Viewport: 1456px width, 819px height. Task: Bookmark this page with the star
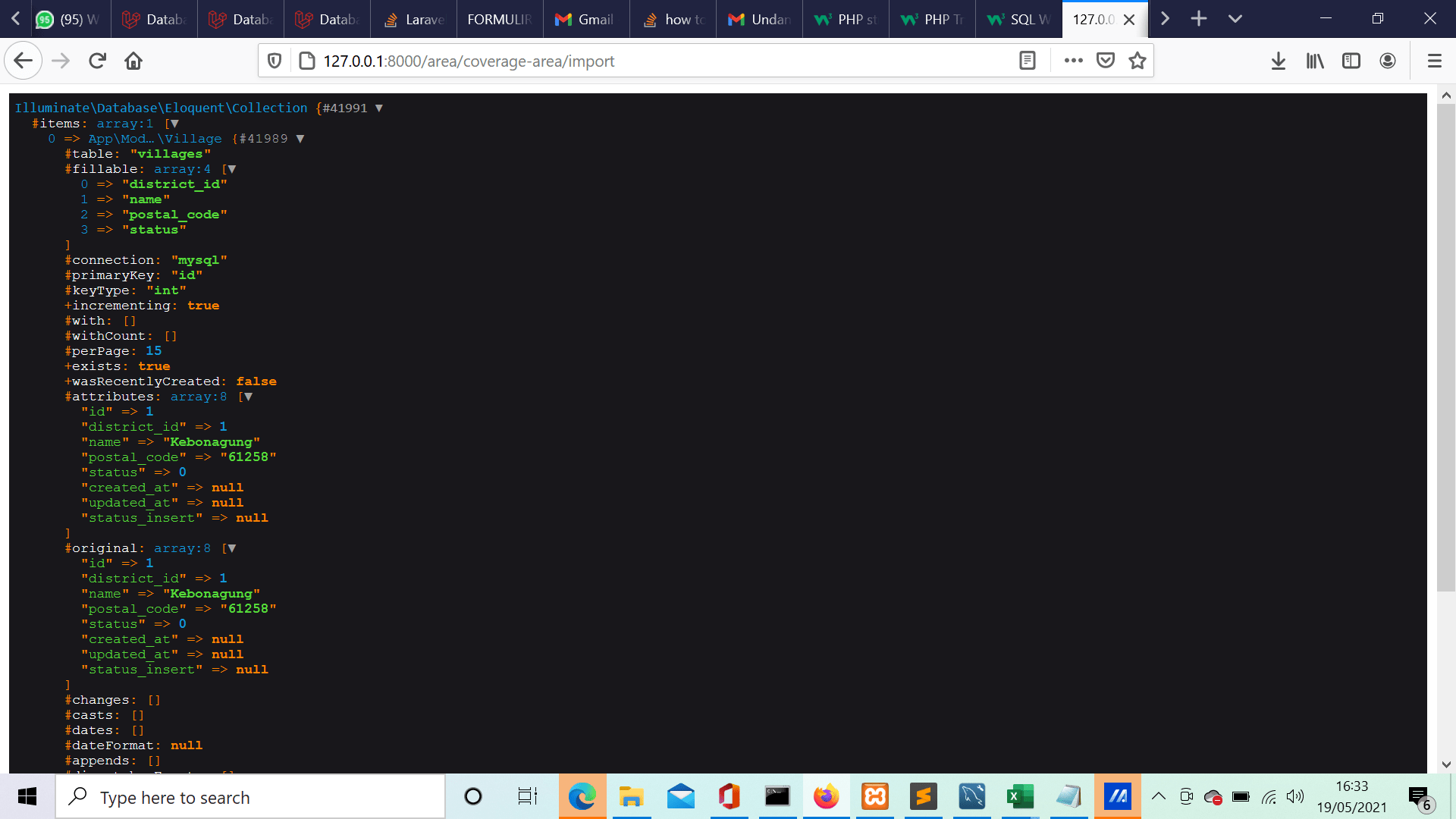tap(1137, 61)
